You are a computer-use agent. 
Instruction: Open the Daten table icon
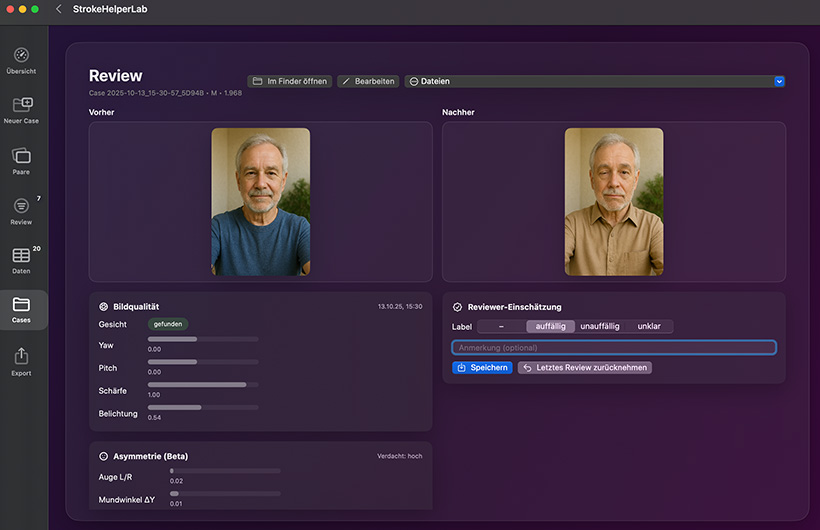pyautogui.click(x=21, y=256)
